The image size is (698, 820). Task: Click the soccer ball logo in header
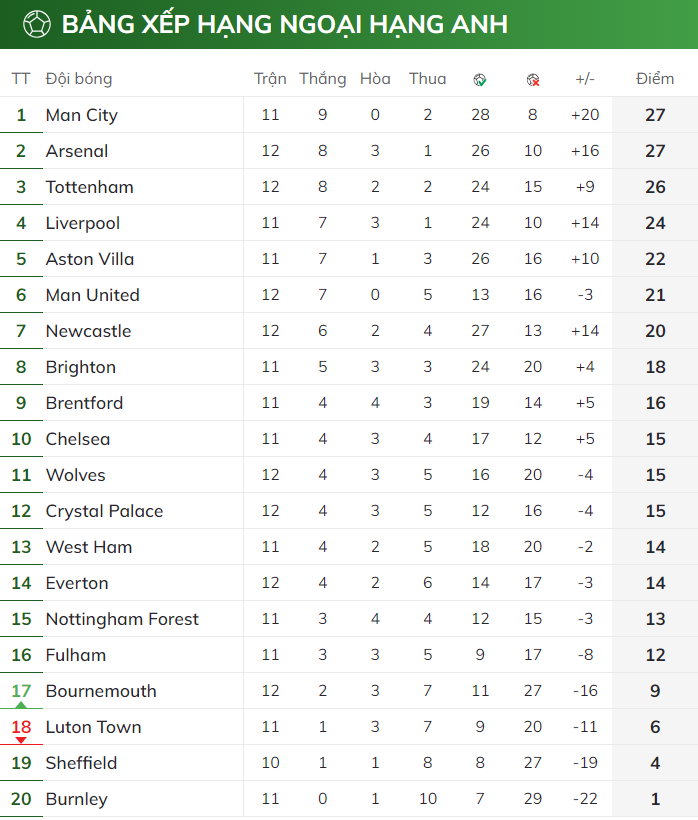click(x=37, y=24)
